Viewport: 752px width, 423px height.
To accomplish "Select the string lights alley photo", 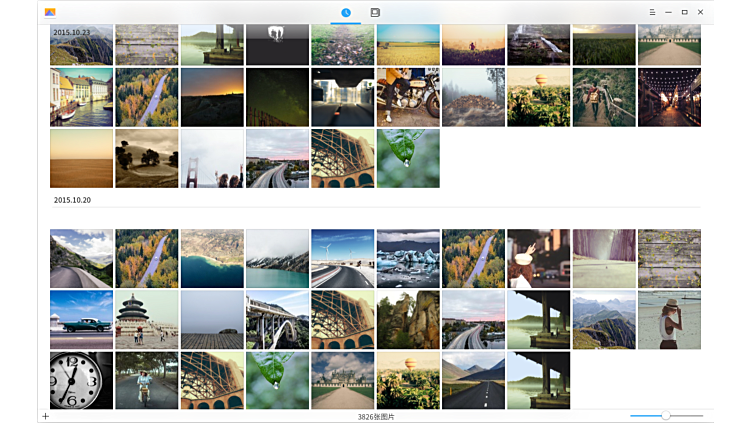I will (670, 97).
